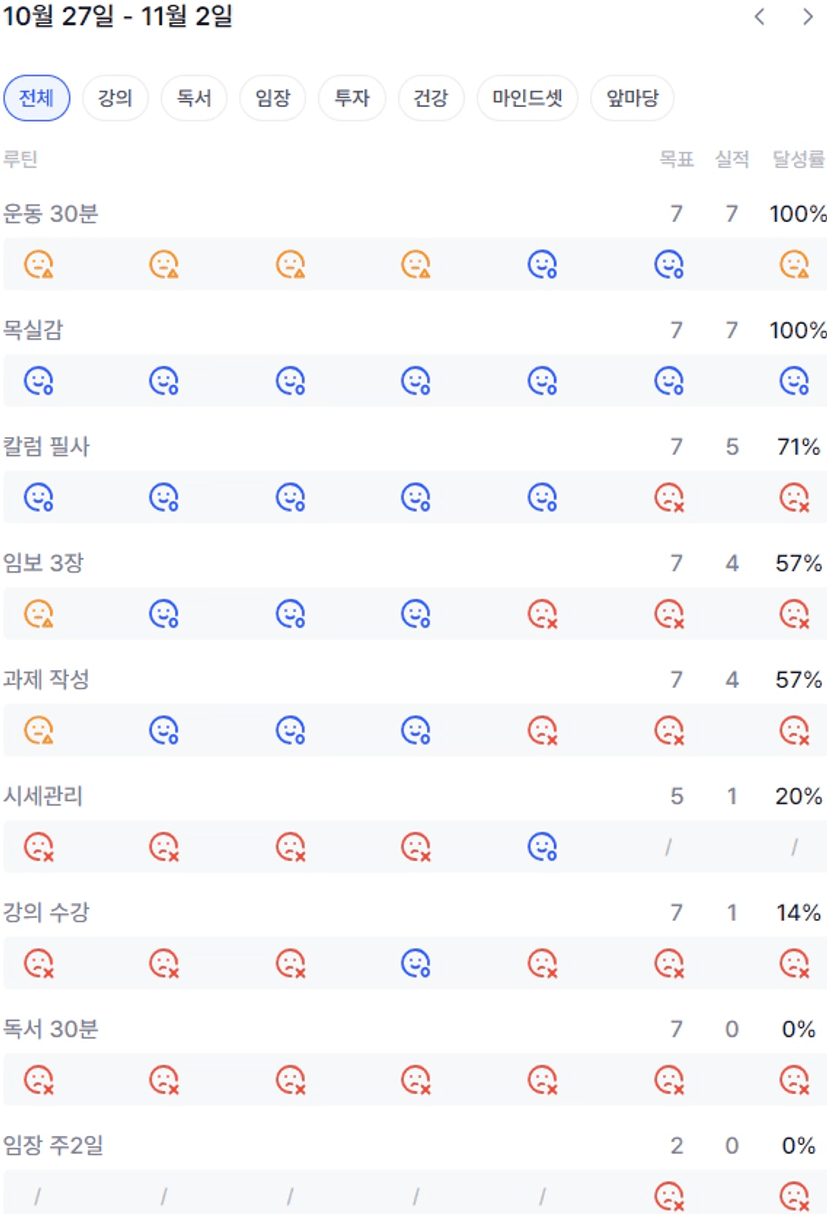Screen dimensions: 827x1214
Task: Click the blue smiley in 강의 수강 row
Action: (416, 963)
